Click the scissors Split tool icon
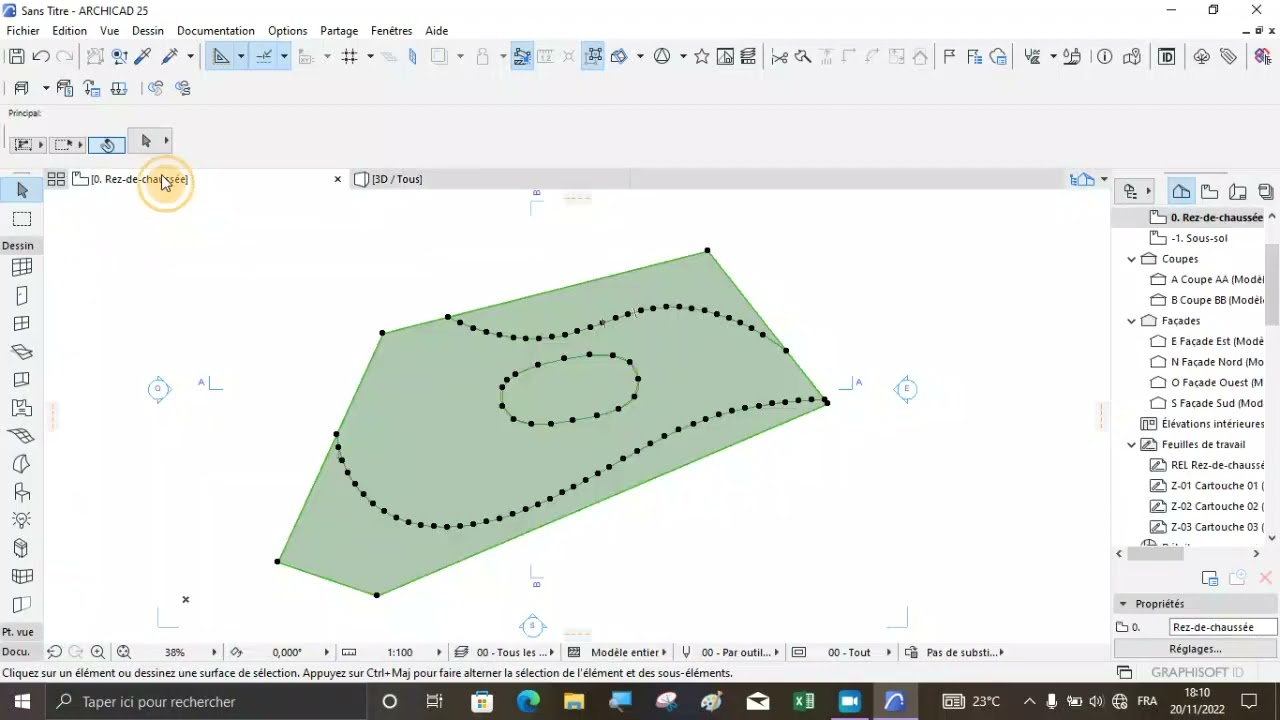The image size is (1280, 720). coord(779,57)
